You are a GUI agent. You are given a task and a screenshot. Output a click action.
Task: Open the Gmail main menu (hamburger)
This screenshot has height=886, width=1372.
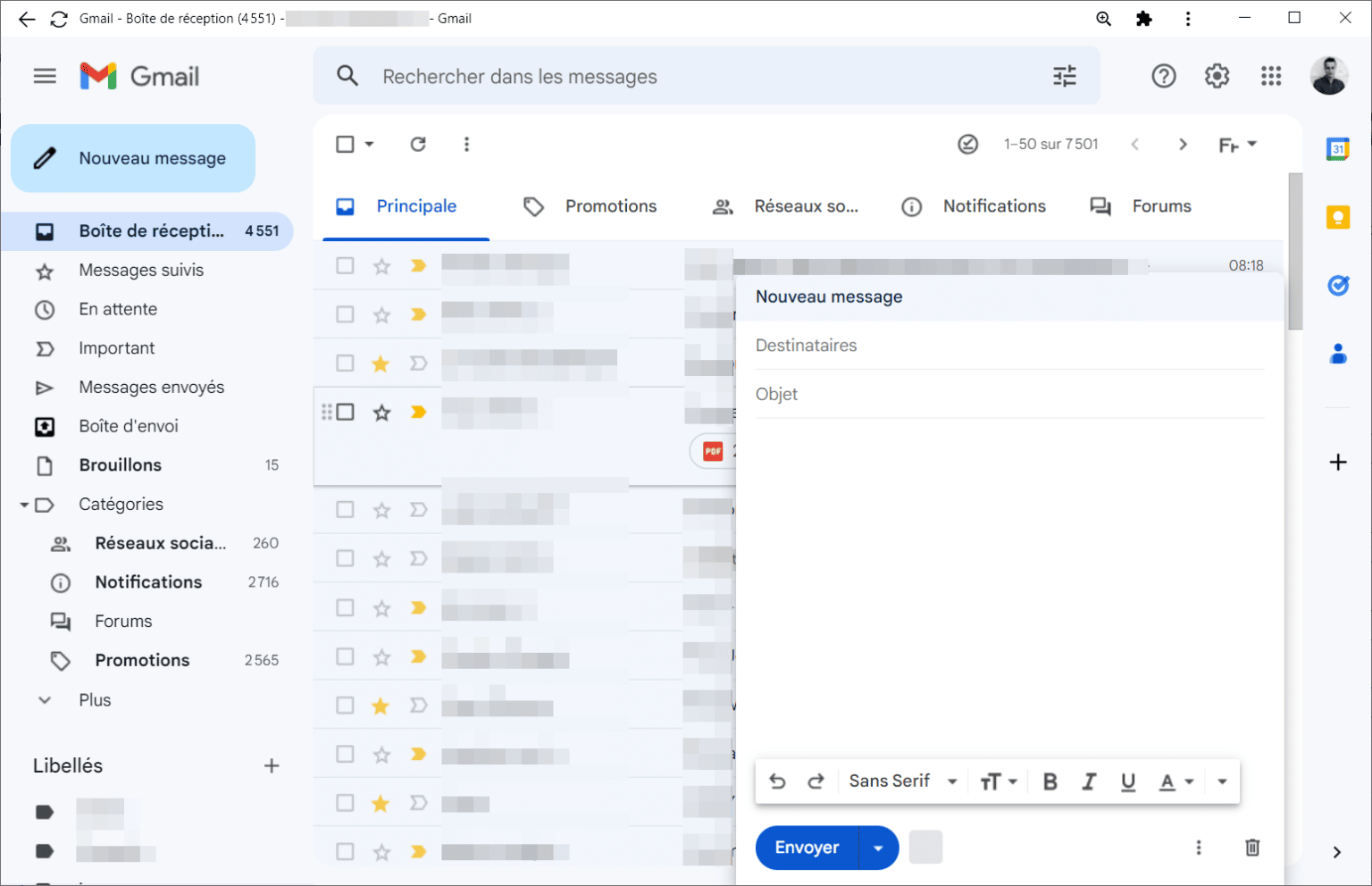44,75
